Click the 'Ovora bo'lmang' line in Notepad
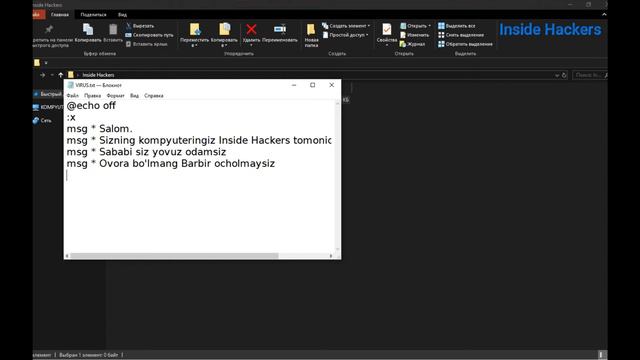Image resolution: width=640 pixels, height=360 pixels. pyautogui.click(x=171, y=164)
